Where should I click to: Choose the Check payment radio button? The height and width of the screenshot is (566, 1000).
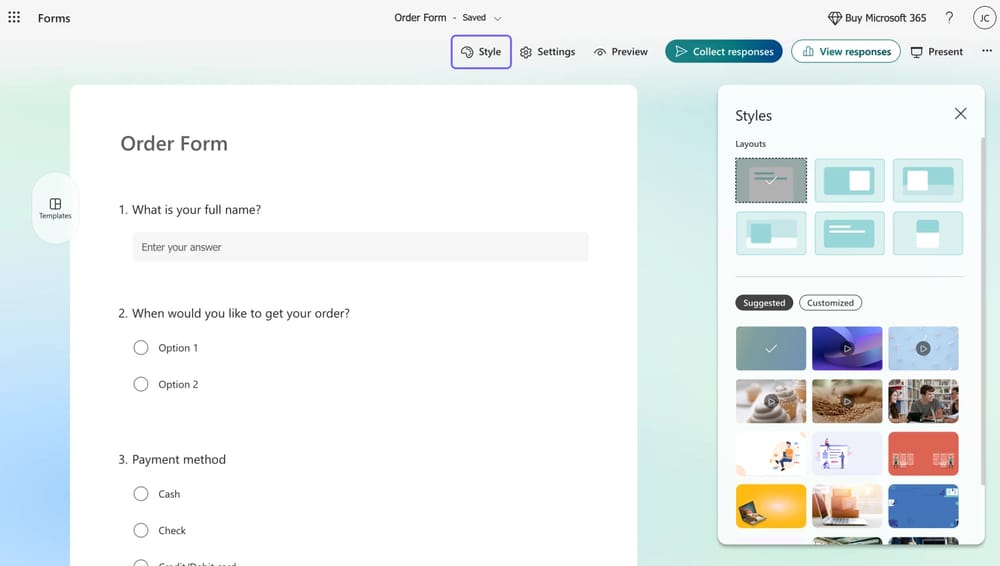point(141,531)
